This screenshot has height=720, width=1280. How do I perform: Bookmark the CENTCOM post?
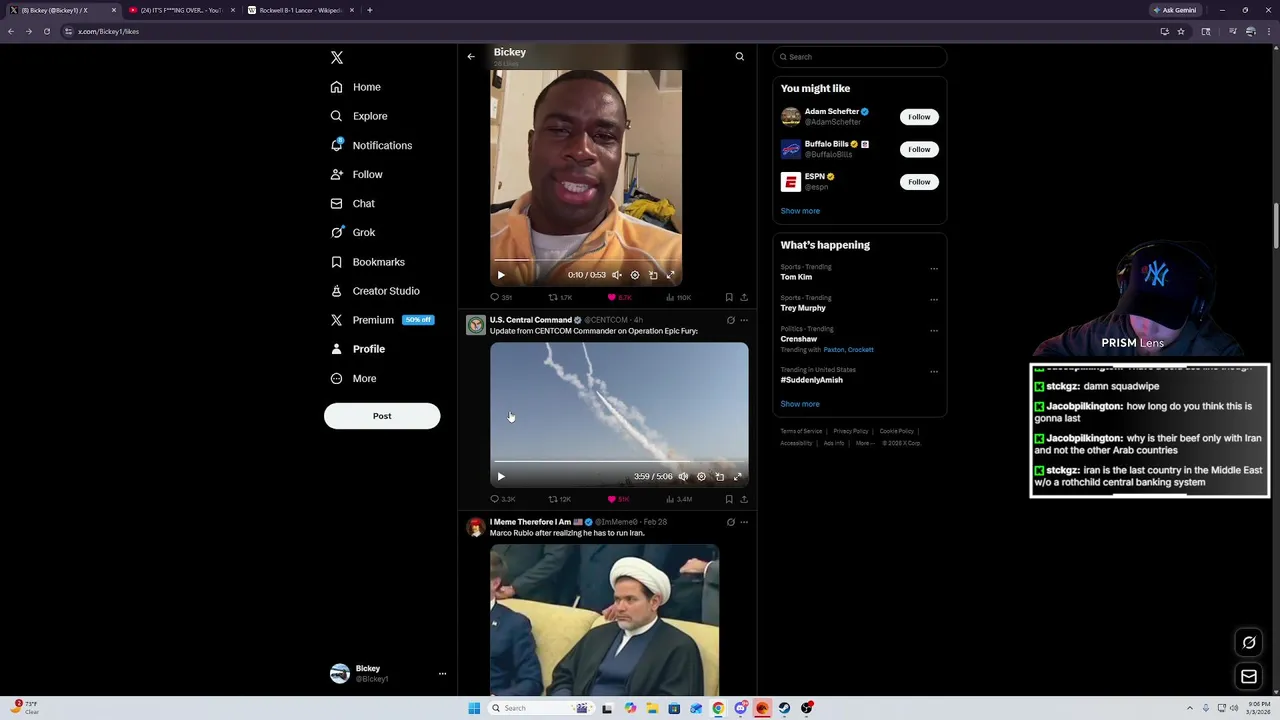point(729,499)
